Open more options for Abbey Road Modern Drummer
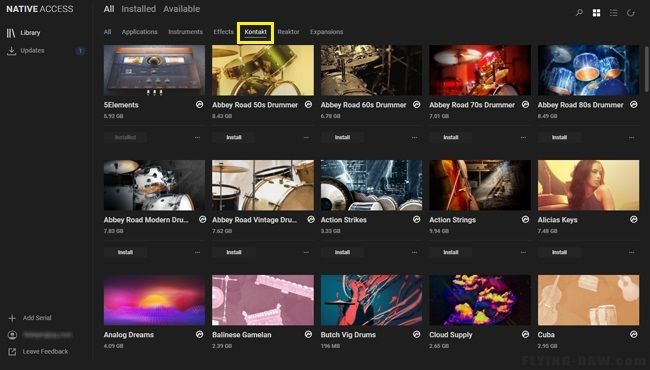The width and height of the screenshot is (650, 370). [197, 252]
